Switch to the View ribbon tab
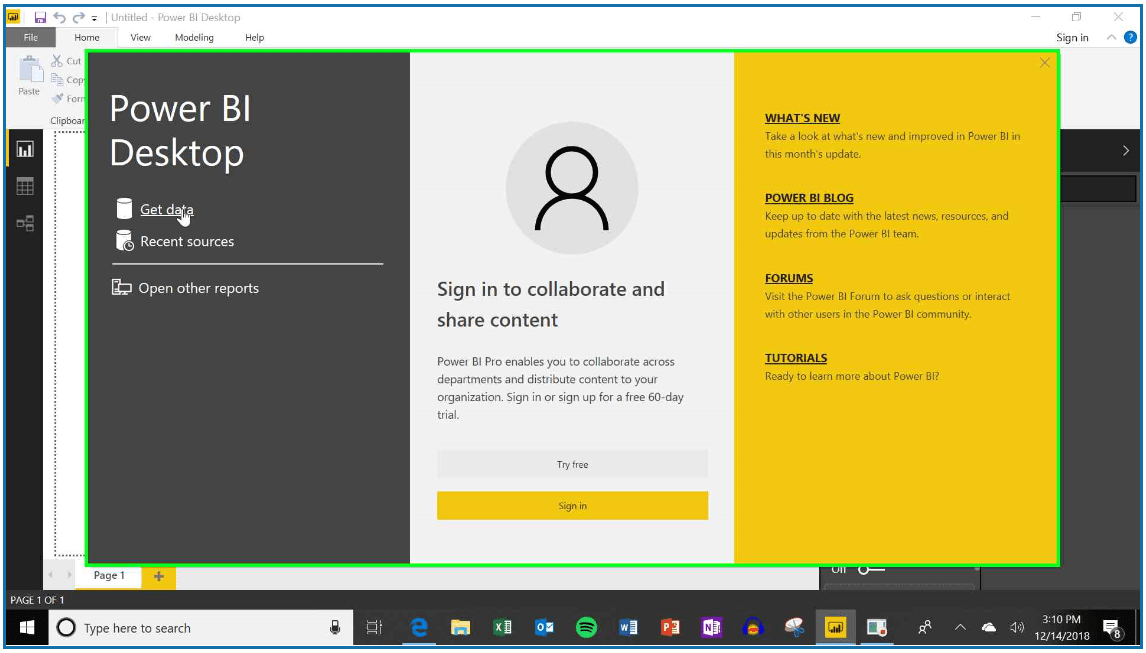This screenshot has height=653, width=1146. 140,37
